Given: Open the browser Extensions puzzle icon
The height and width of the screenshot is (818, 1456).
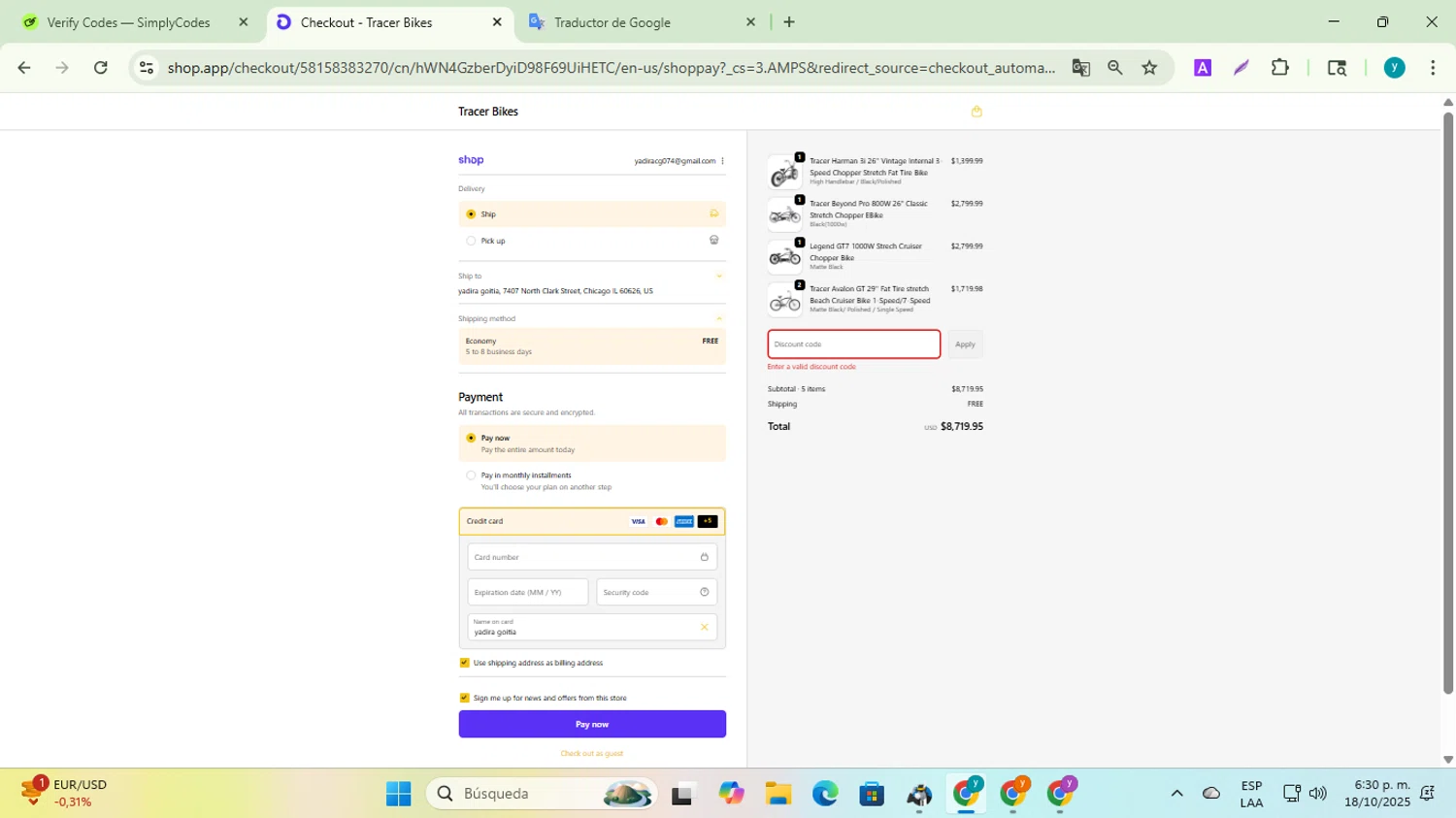Looking at the screenshot, I should click(1280, 67).
